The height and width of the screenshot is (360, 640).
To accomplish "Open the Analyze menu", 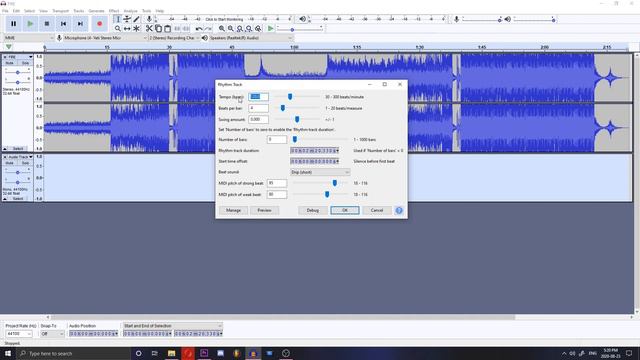I will pyautogui.click(x=131, y=11).
